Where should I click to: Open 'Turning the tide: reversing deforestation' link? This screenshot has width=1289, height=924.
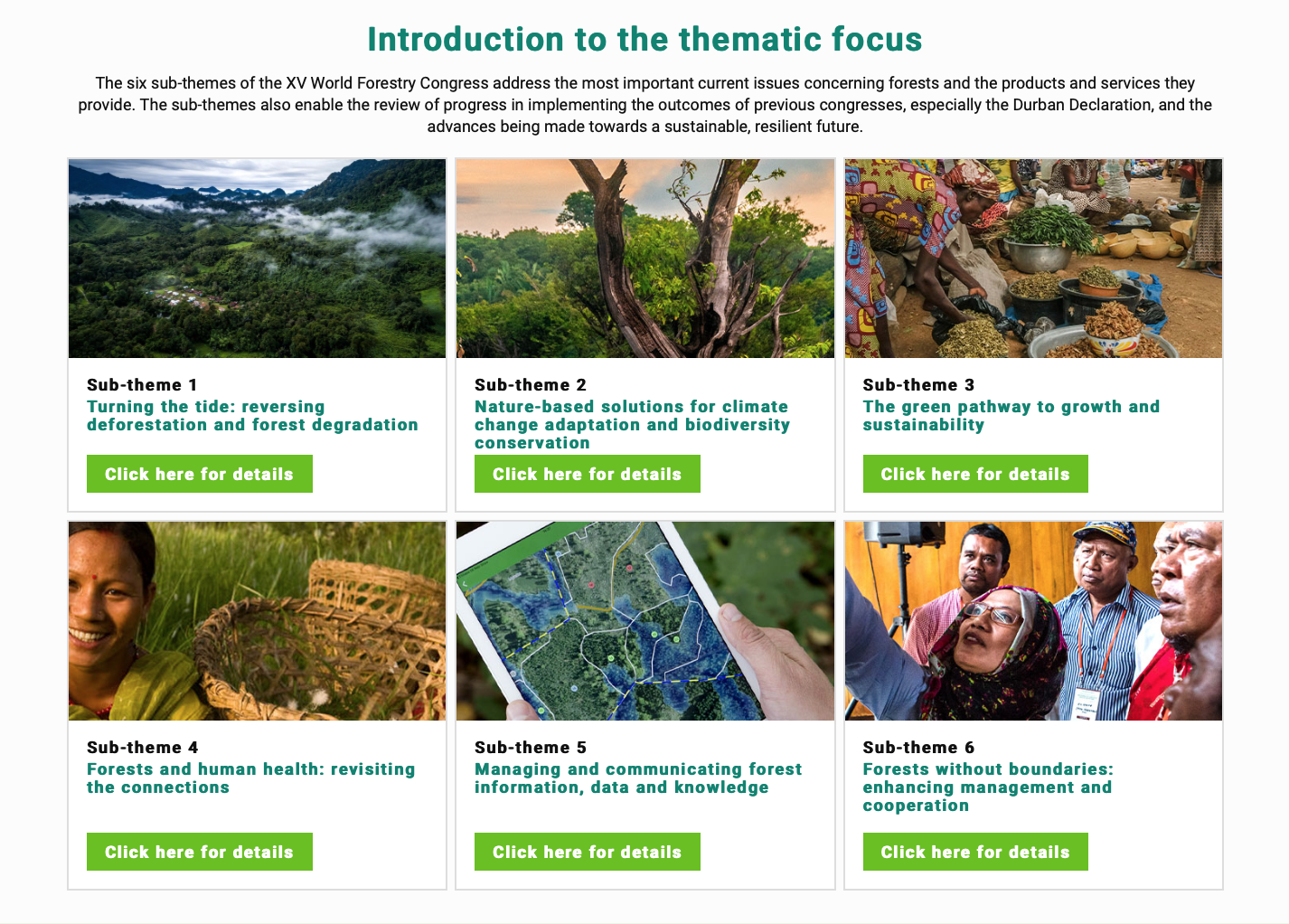(252, 415)
